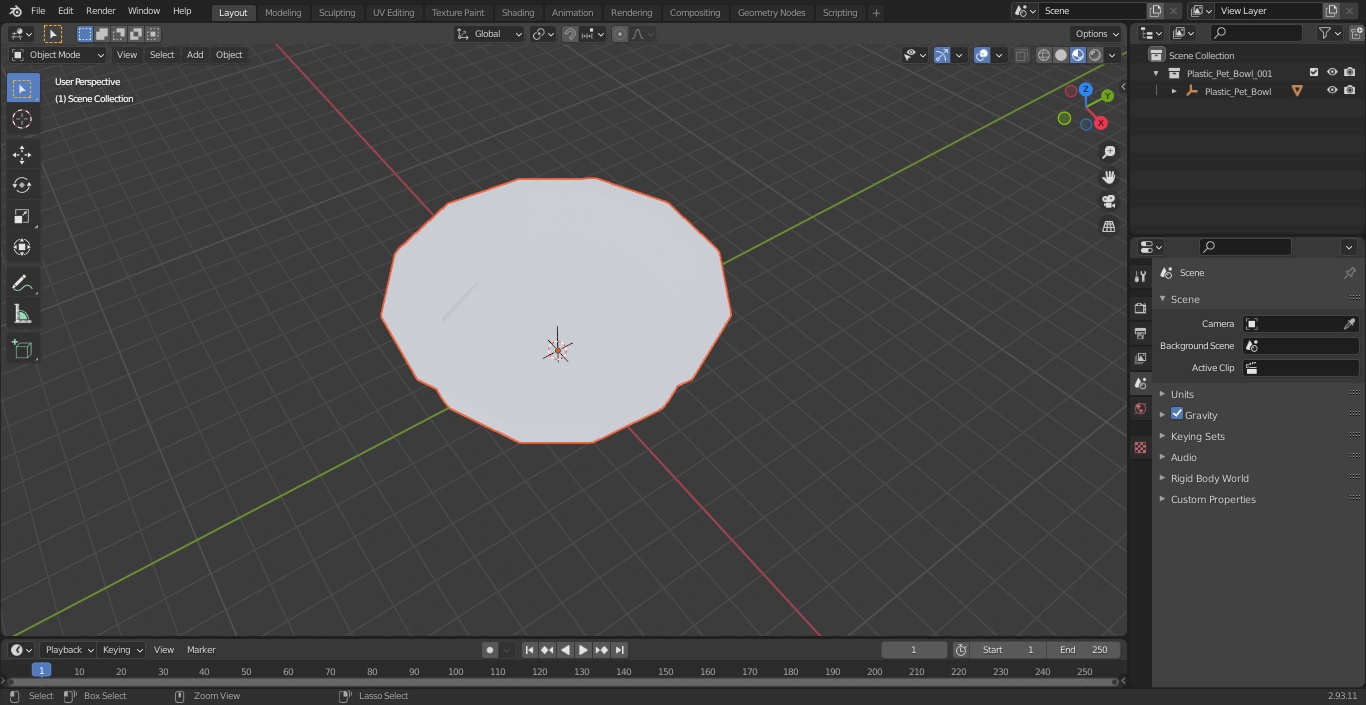
Task: Click the Start frame value field
Action: pos(1008,650)
